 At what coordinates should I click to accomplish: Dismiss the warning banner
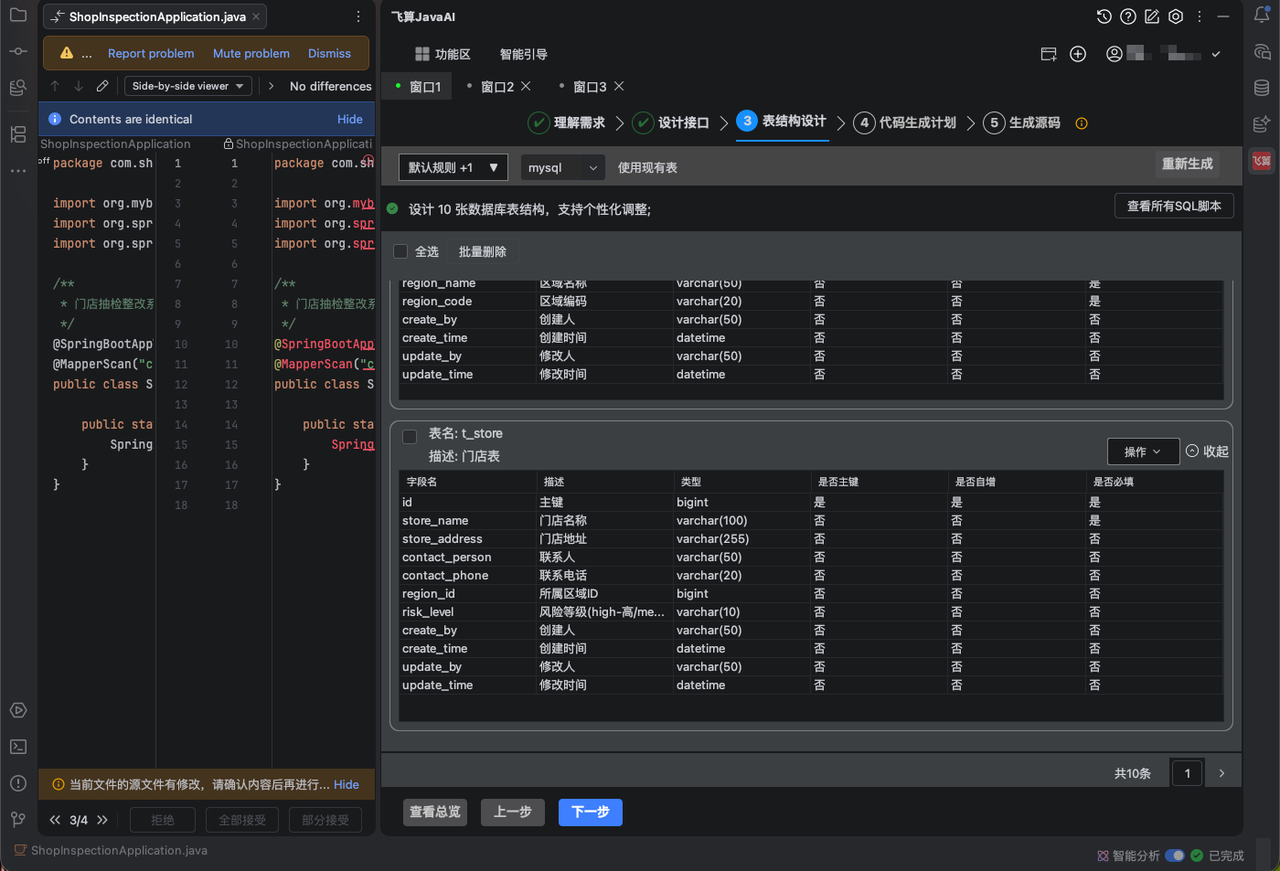click(329, 53)
